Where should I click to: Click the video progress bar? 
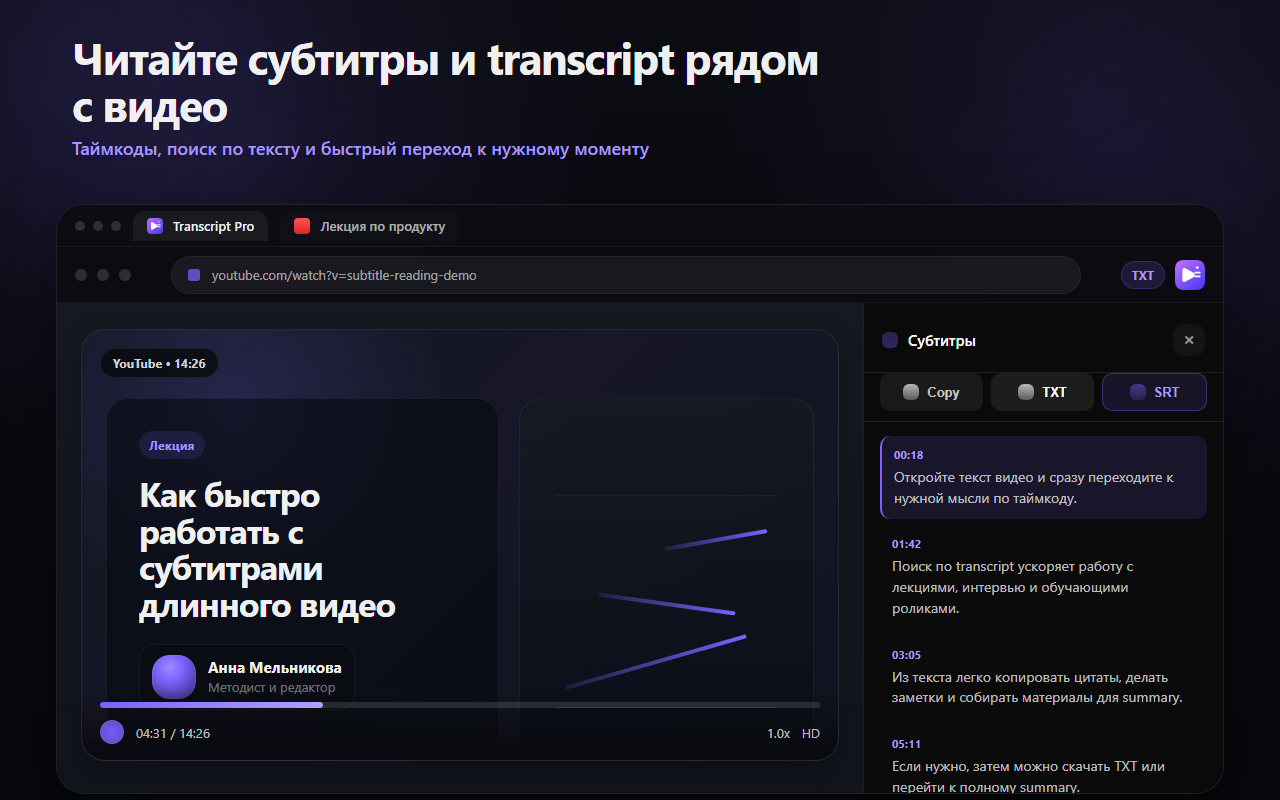[x=460, y=705]
